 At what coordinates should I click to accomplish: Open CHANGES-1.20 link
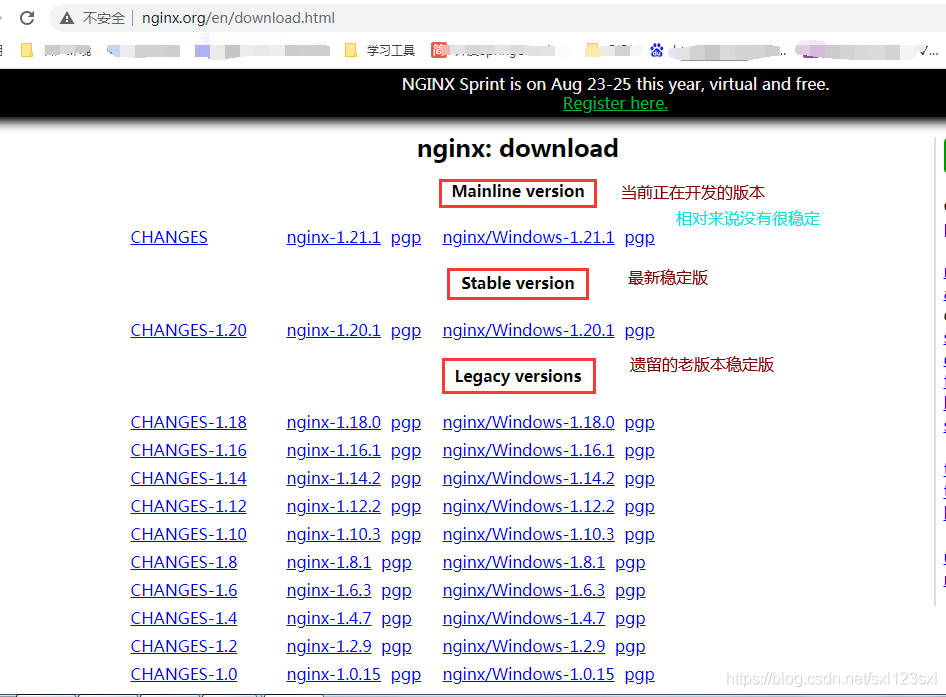click(x=188, y=331)
